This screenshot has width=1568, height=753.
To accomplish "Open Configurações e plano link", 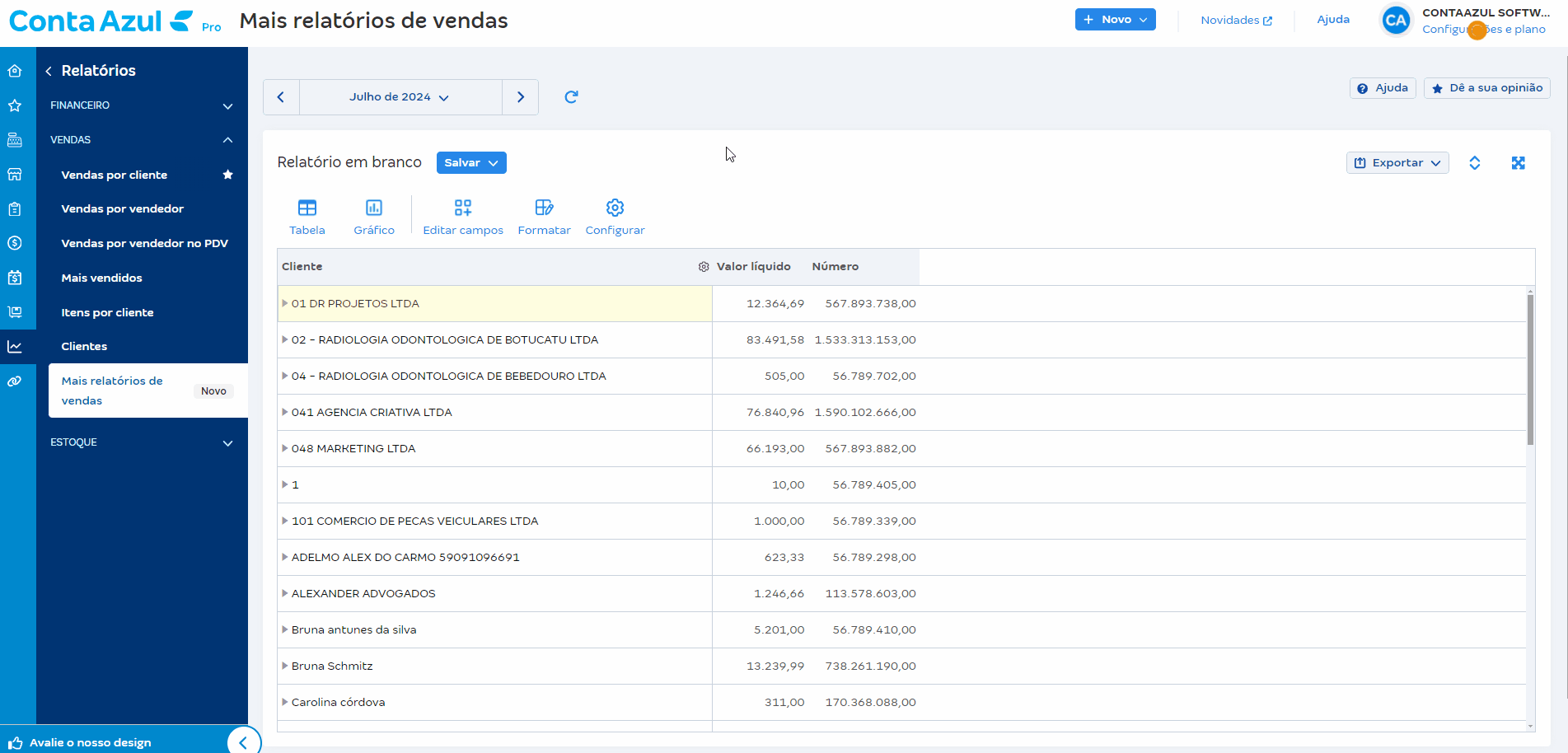I will 1484,30.
